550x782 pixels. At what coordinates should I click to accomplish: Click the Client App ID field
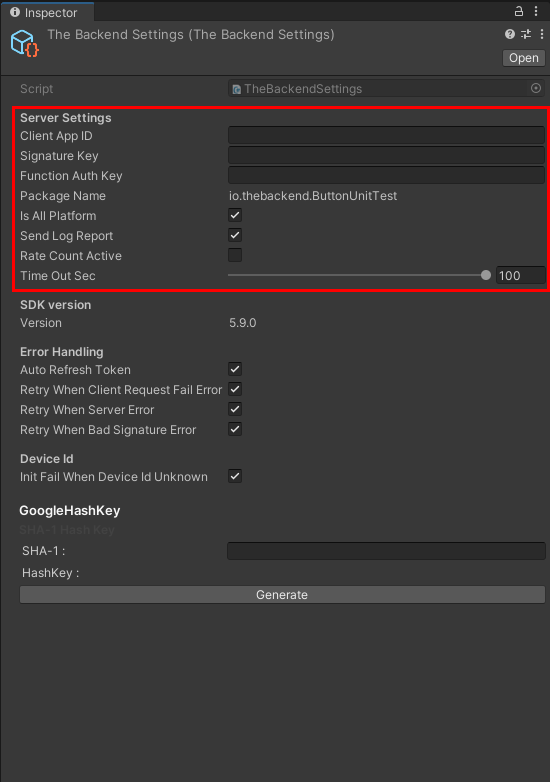tap(386, 135)
